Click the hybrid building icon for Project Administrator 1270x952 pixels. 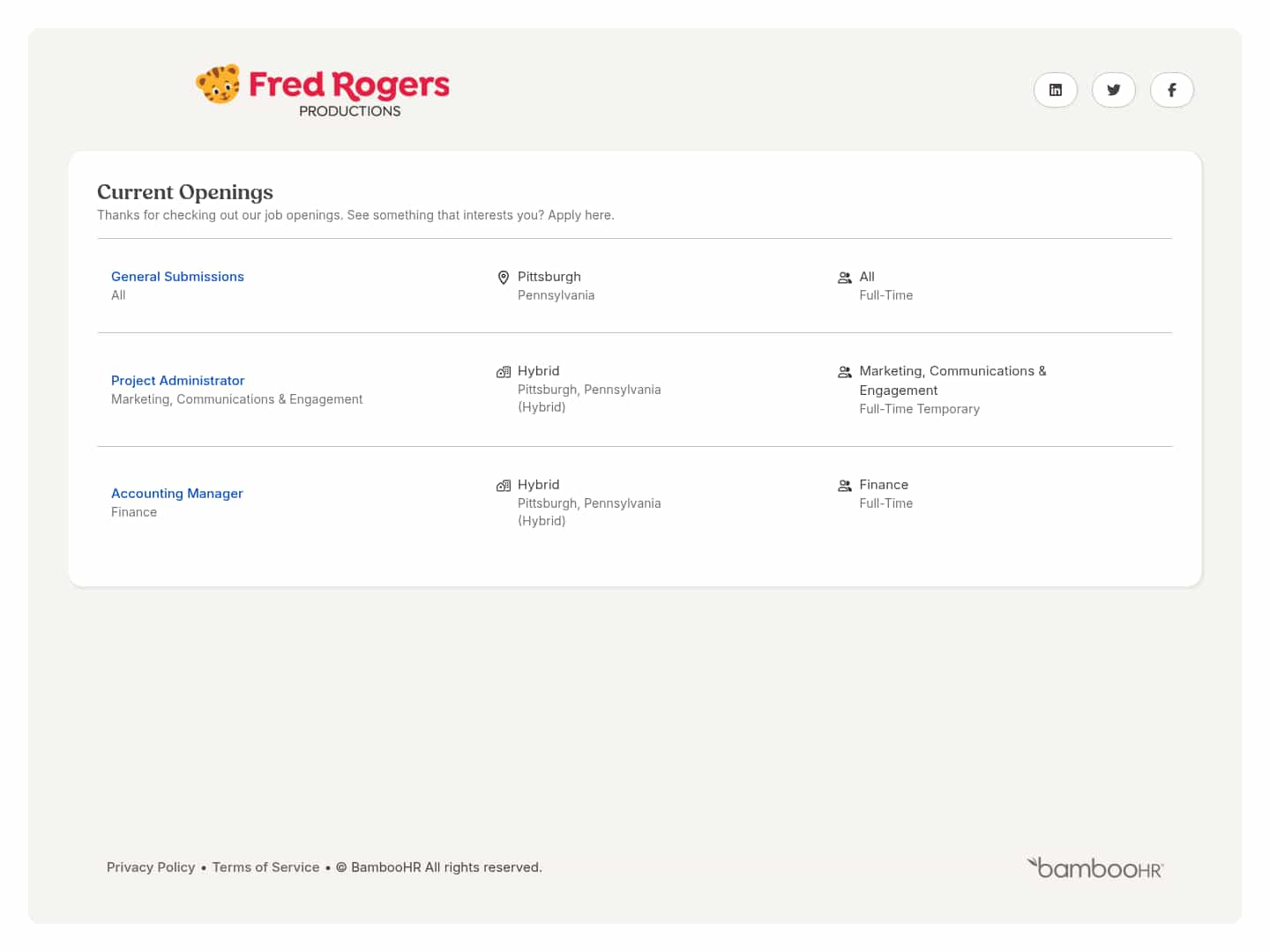[504, 372]
